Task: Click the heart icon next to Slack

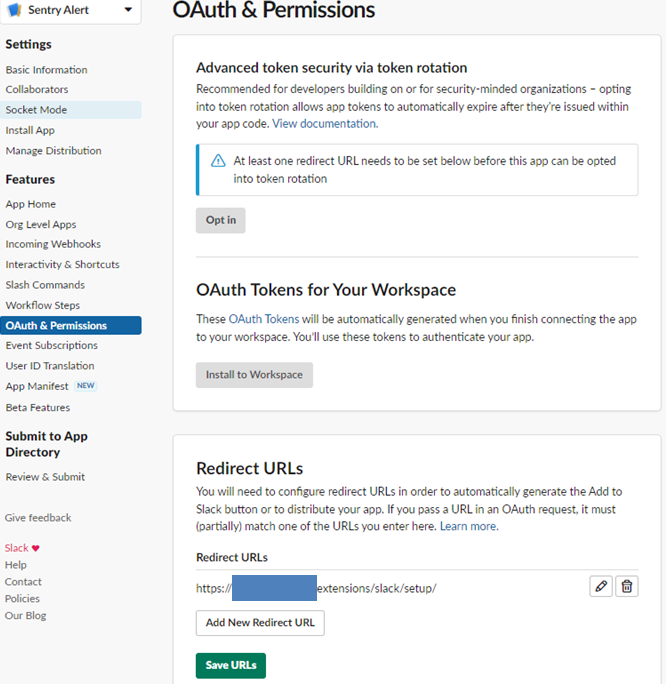Action: coord(36,548)
